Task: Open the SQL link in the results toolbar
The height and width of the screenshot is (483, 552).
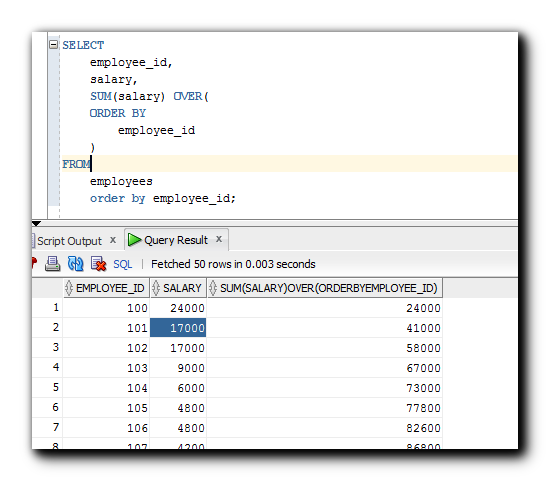Action: click(x=123, y=264)
